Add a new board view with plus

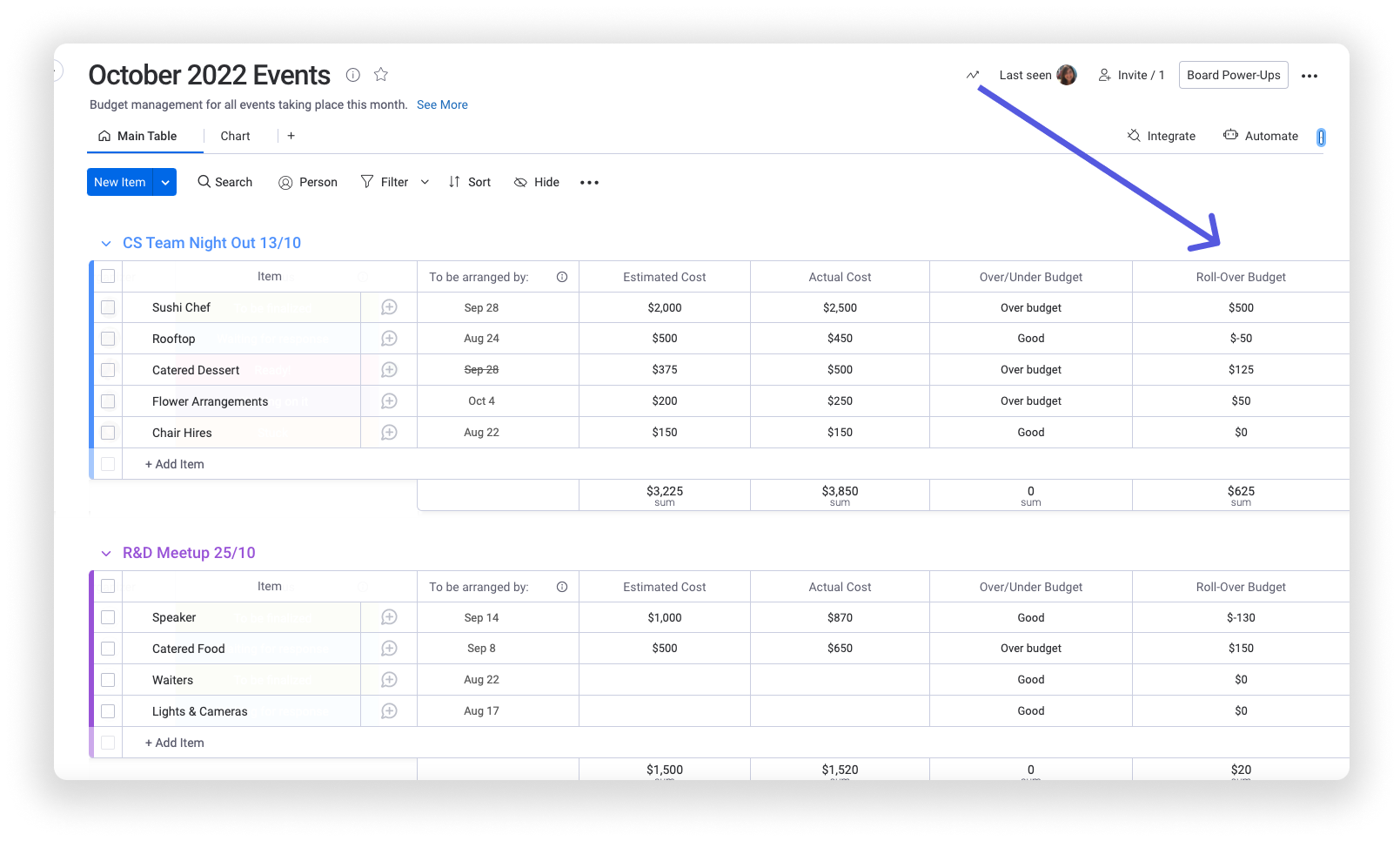(291, 136)
